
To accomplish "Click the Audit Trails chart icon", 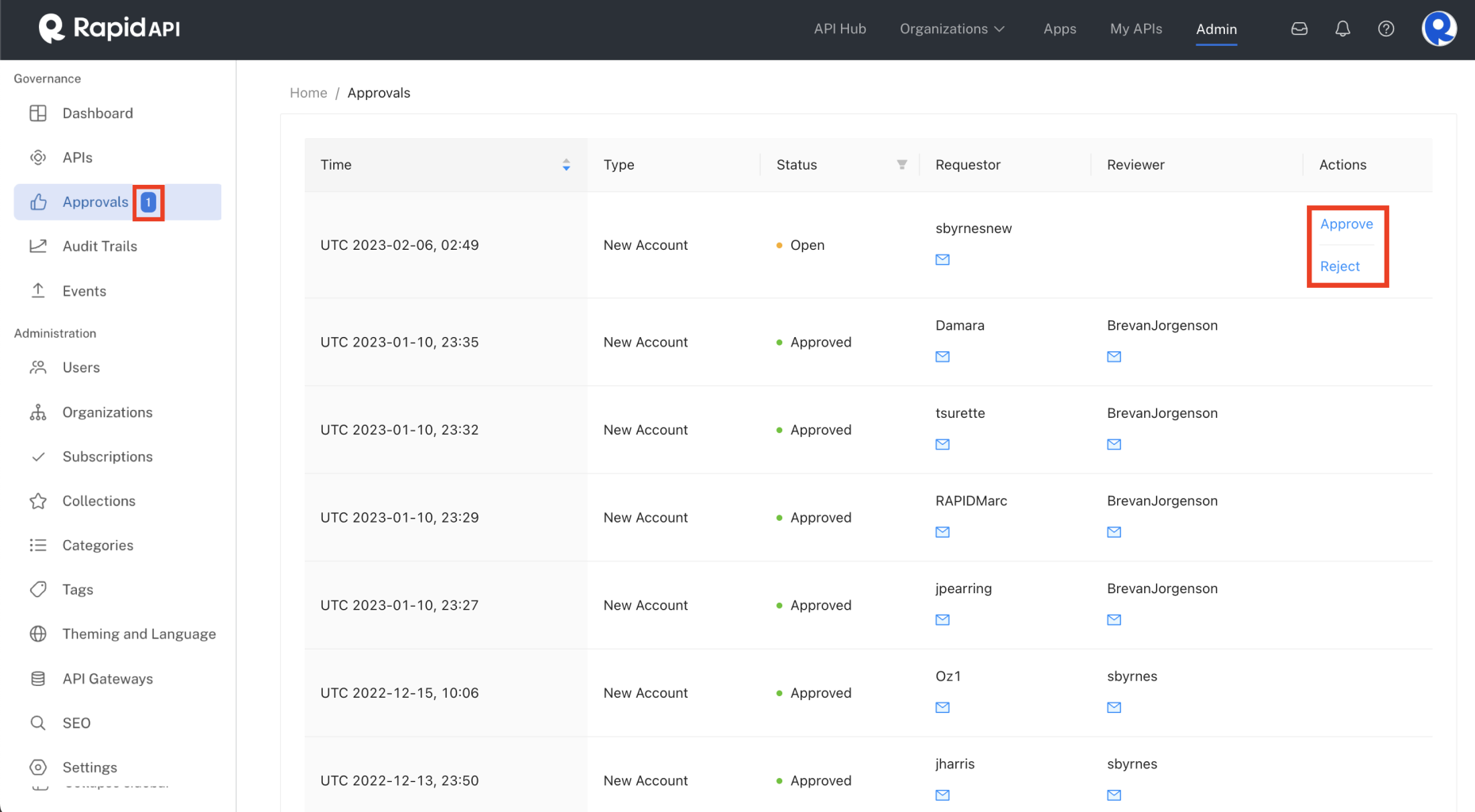I will (38, 247).
